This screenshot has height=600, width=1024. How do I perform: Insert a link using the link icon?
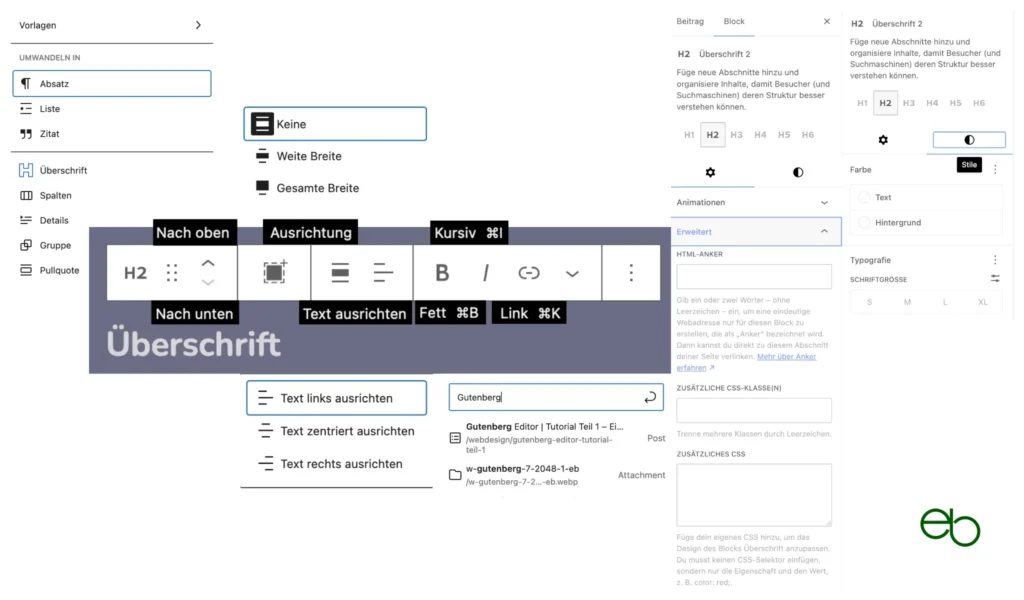(529, 273)
